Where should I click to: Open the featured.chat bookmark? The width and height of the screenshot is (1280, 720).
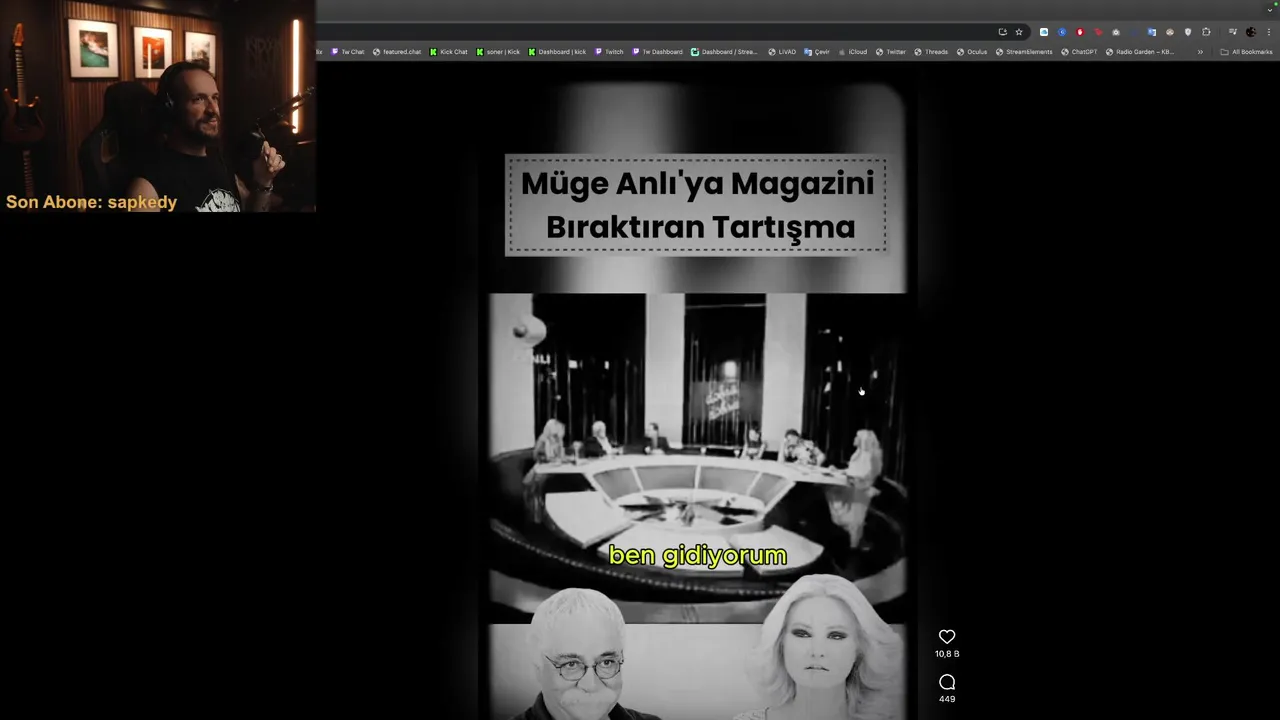tap(397, 52)
